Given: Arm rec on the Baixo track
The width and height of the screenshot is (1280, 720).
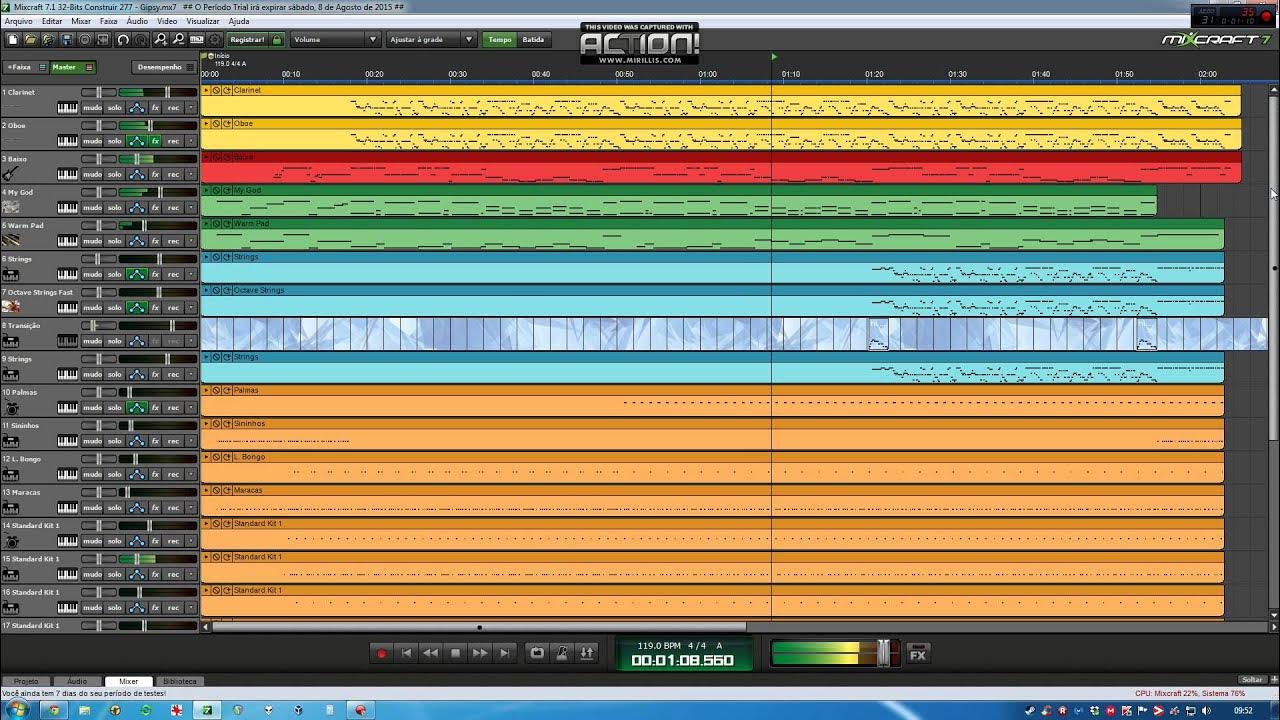Looking at the screenshot, I should pyautogui.click(x=173, y=174).
